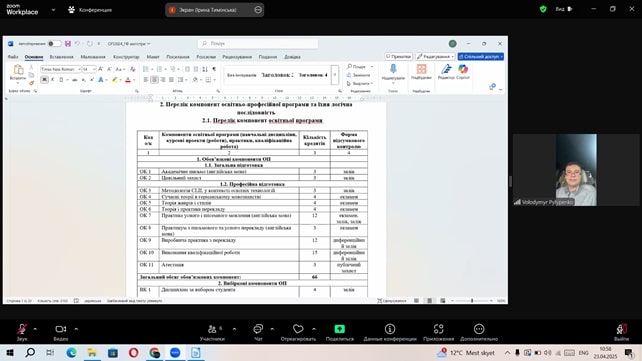This screenshot has height=361, width=642.
Task: Click the Comments button in Word
Action: click(x=398, y=56)
